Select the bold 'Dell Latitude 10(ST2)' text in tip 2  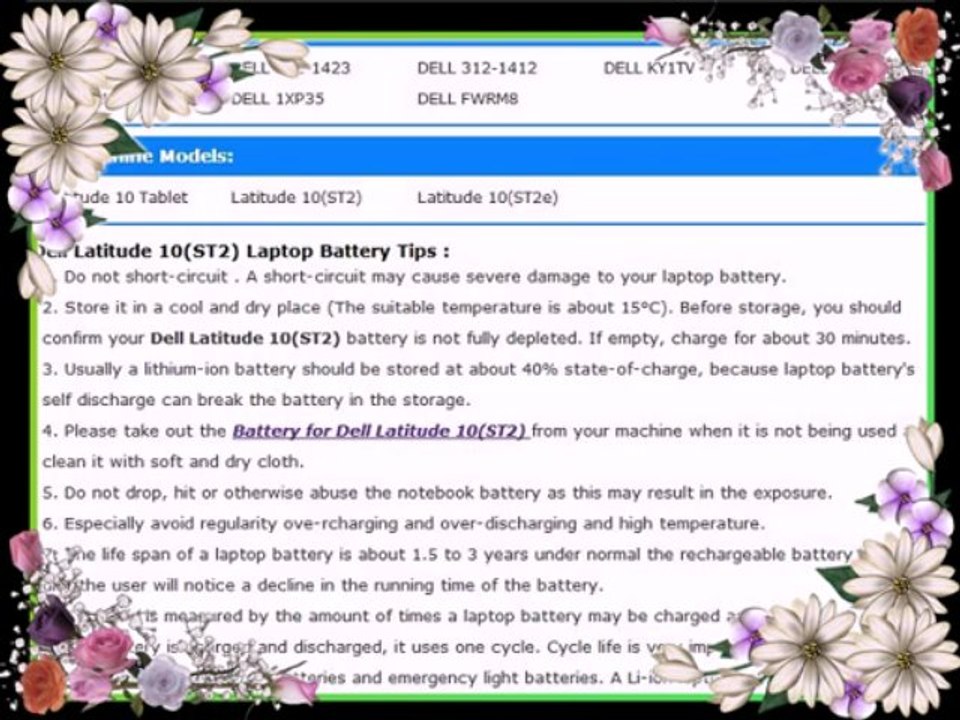(245, 338)
